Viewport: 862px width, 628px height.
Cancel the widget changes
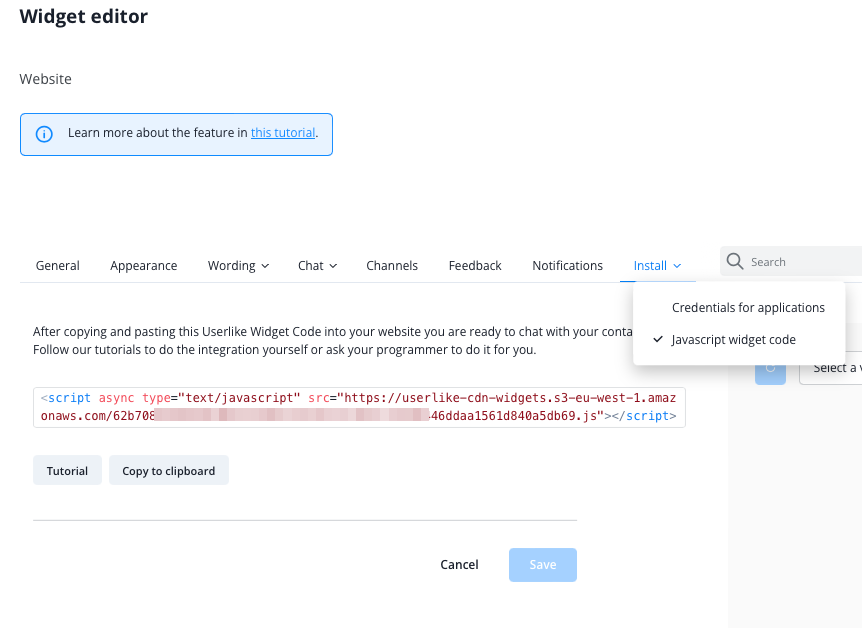(459, 565)
